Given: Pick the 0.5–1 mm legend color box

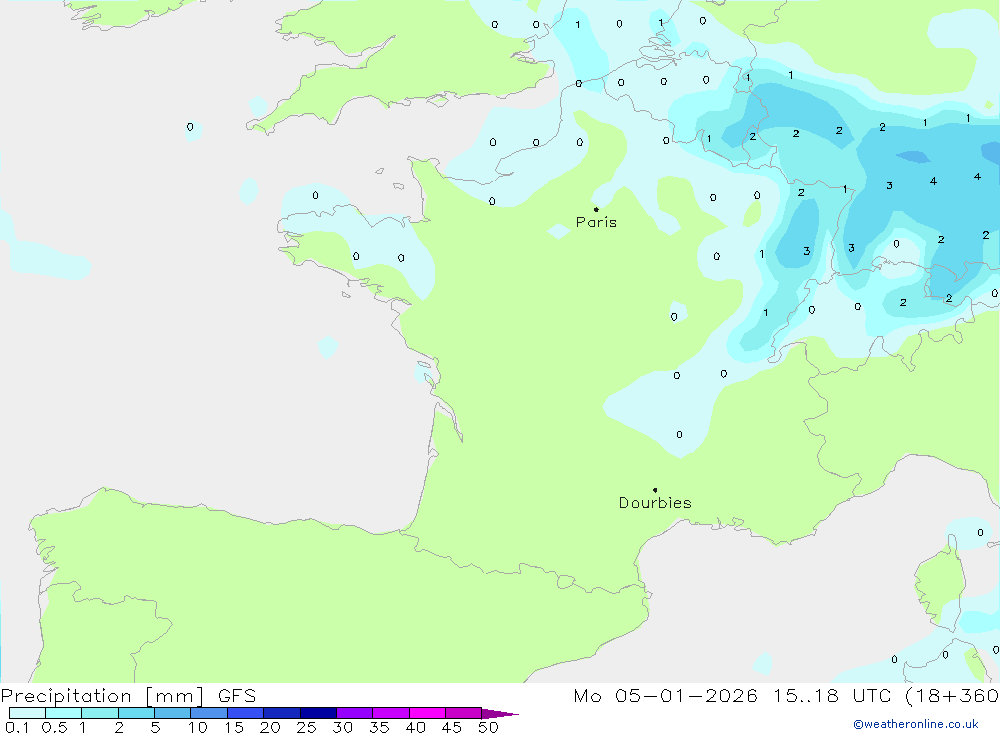Looking at the screenshot, I should (x=64, y=713).
